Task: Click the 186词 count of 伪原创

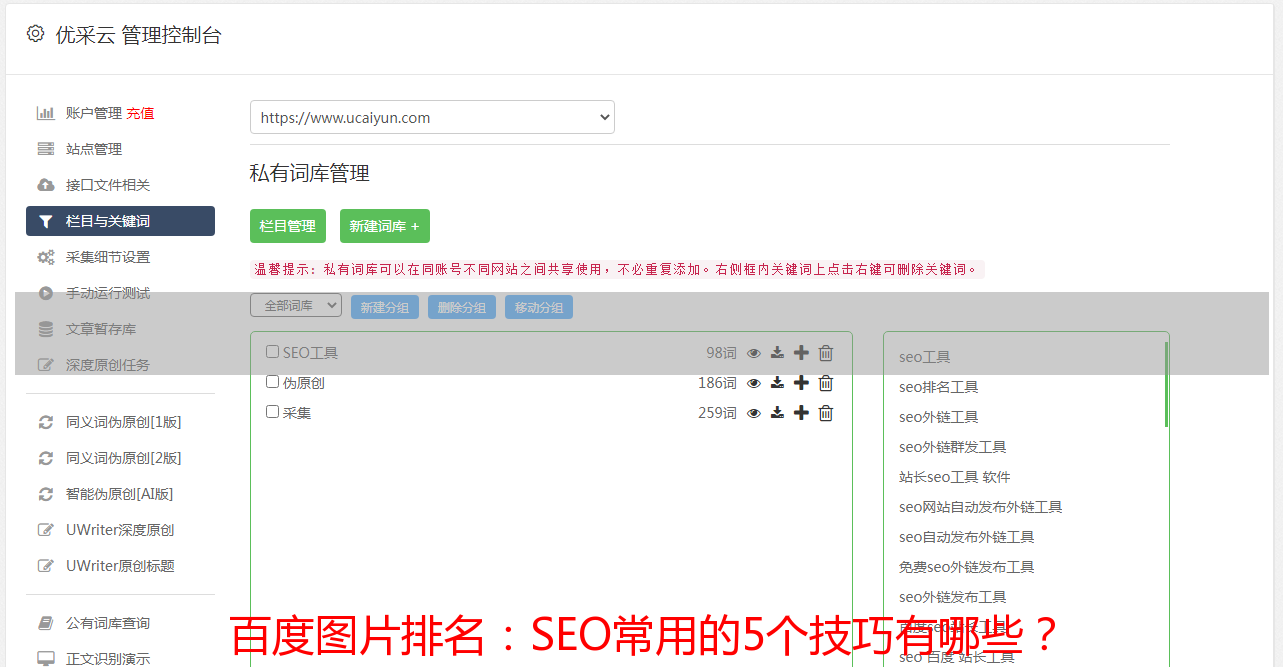Action: (717, 383)
